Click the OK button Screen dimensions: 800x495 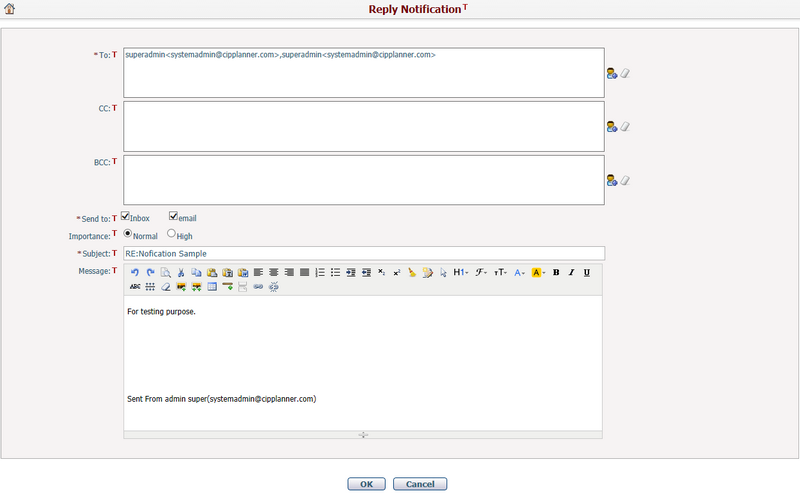[366, 484]
